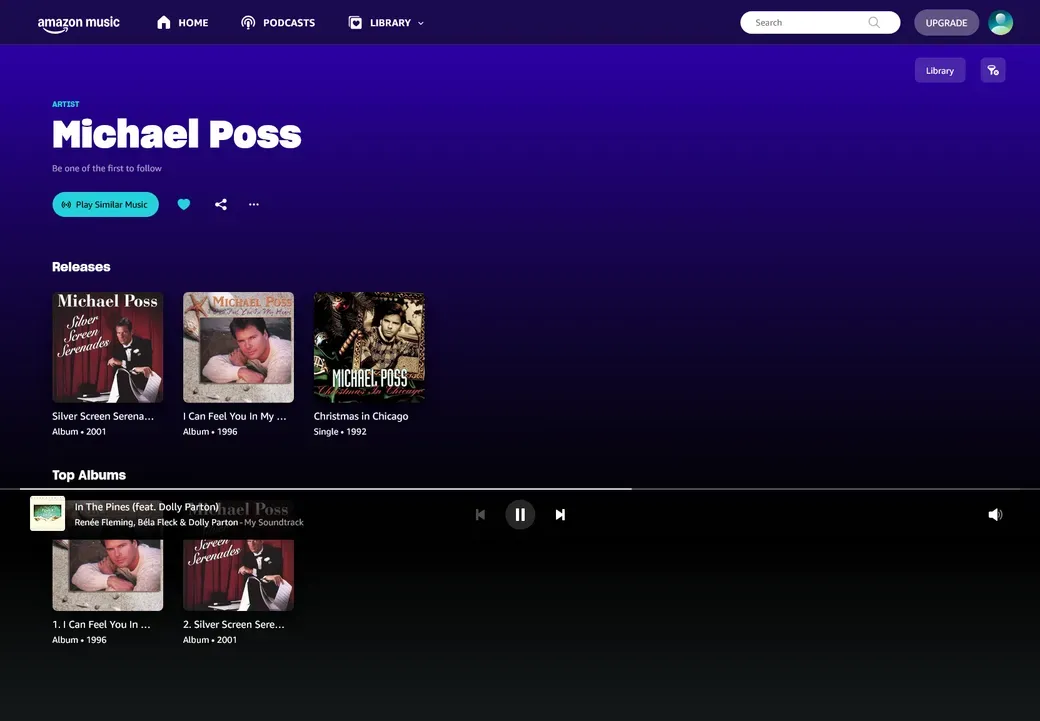Go to the Home tab
The image size is (1040, 721).
183,23
